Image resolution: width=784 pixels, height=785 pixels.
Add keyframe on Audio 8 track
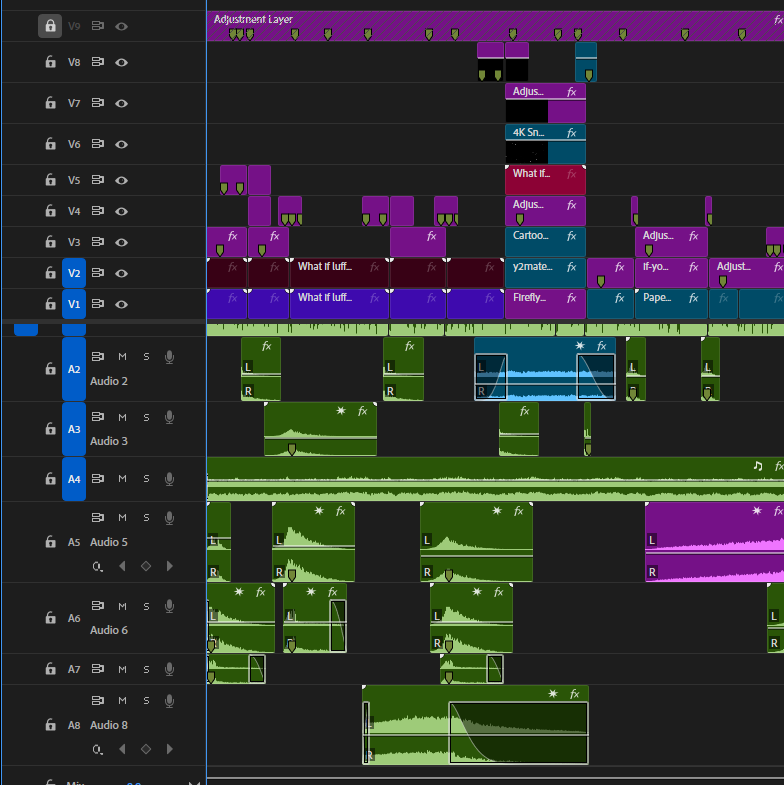click(146, 749)
